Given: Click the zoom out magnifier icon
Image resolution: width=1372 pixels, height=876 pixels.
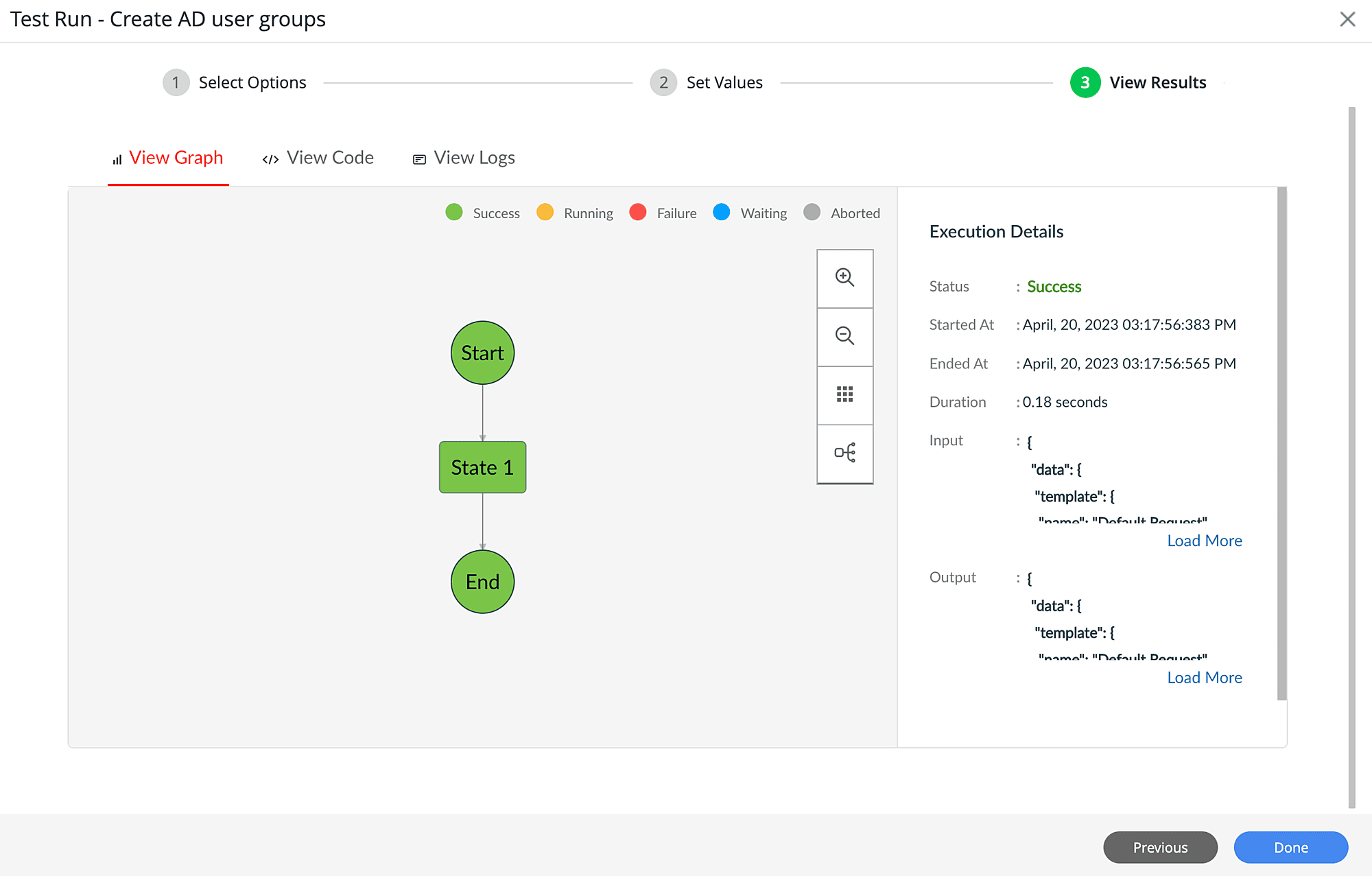Looking at the screenshot, I should point(844,336).
